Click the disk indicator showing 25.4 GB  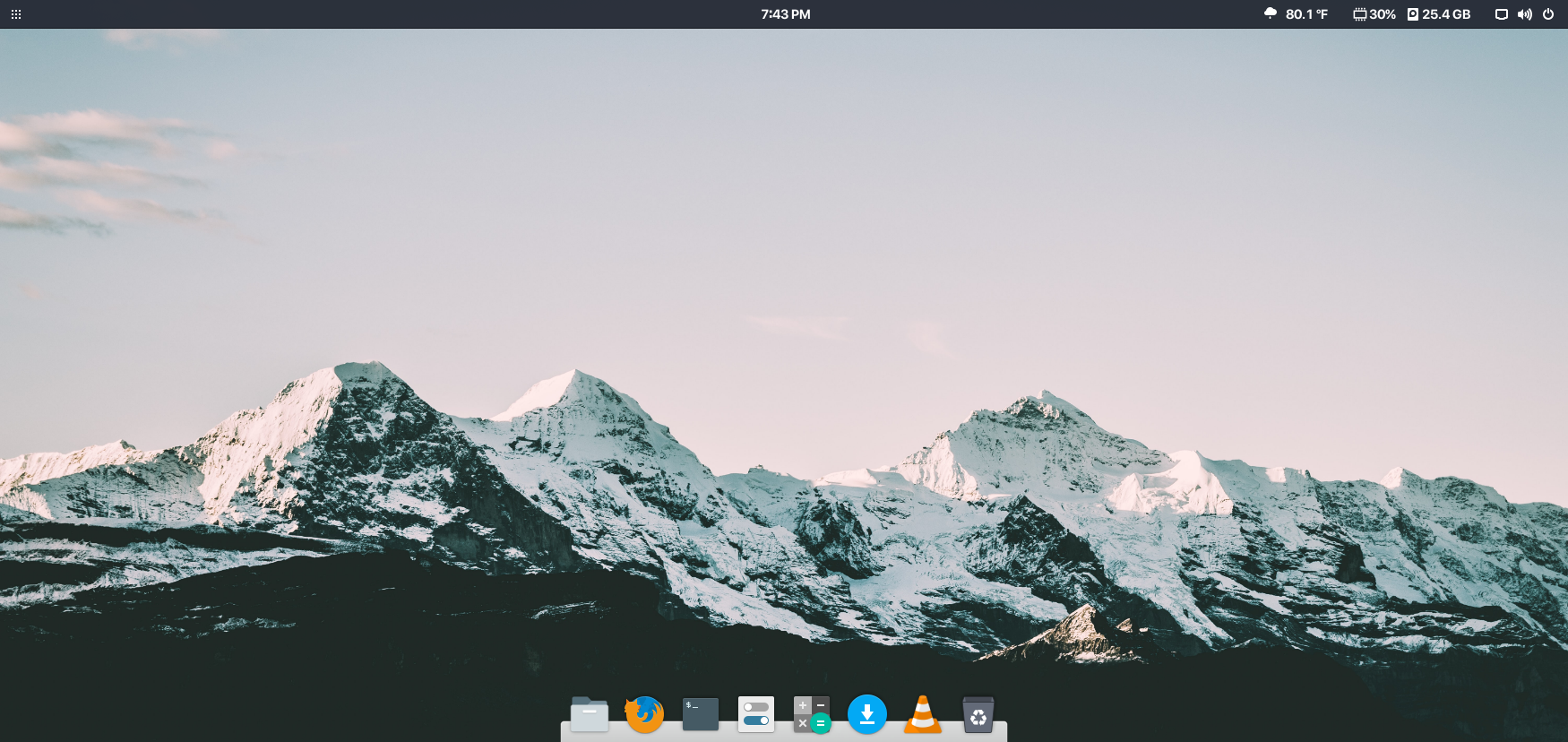1439,14
